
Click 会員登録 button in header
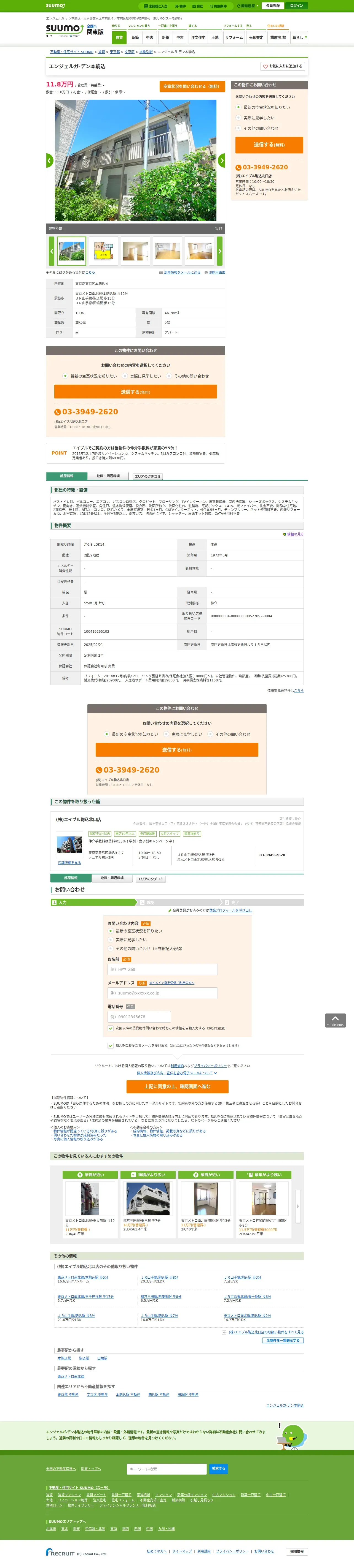coord(273,6)
